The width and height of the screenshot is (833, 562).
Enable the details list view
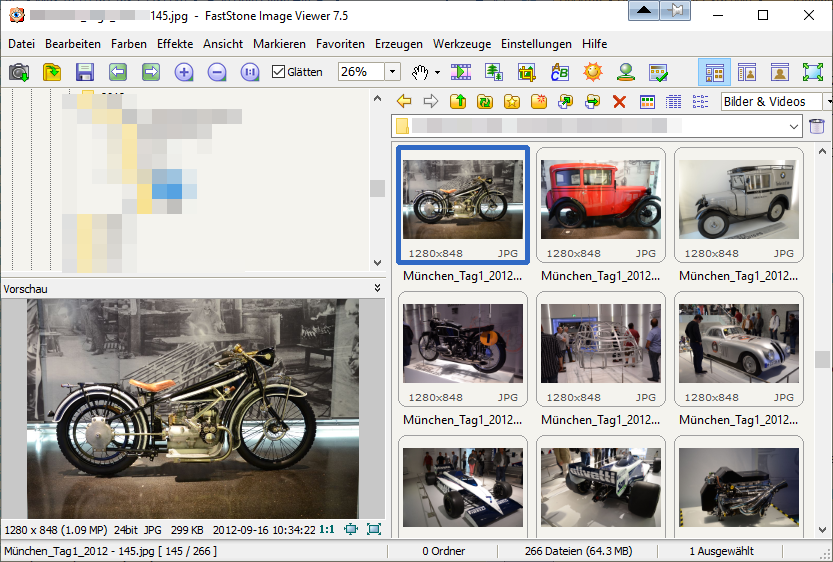[x=674, y=101]
